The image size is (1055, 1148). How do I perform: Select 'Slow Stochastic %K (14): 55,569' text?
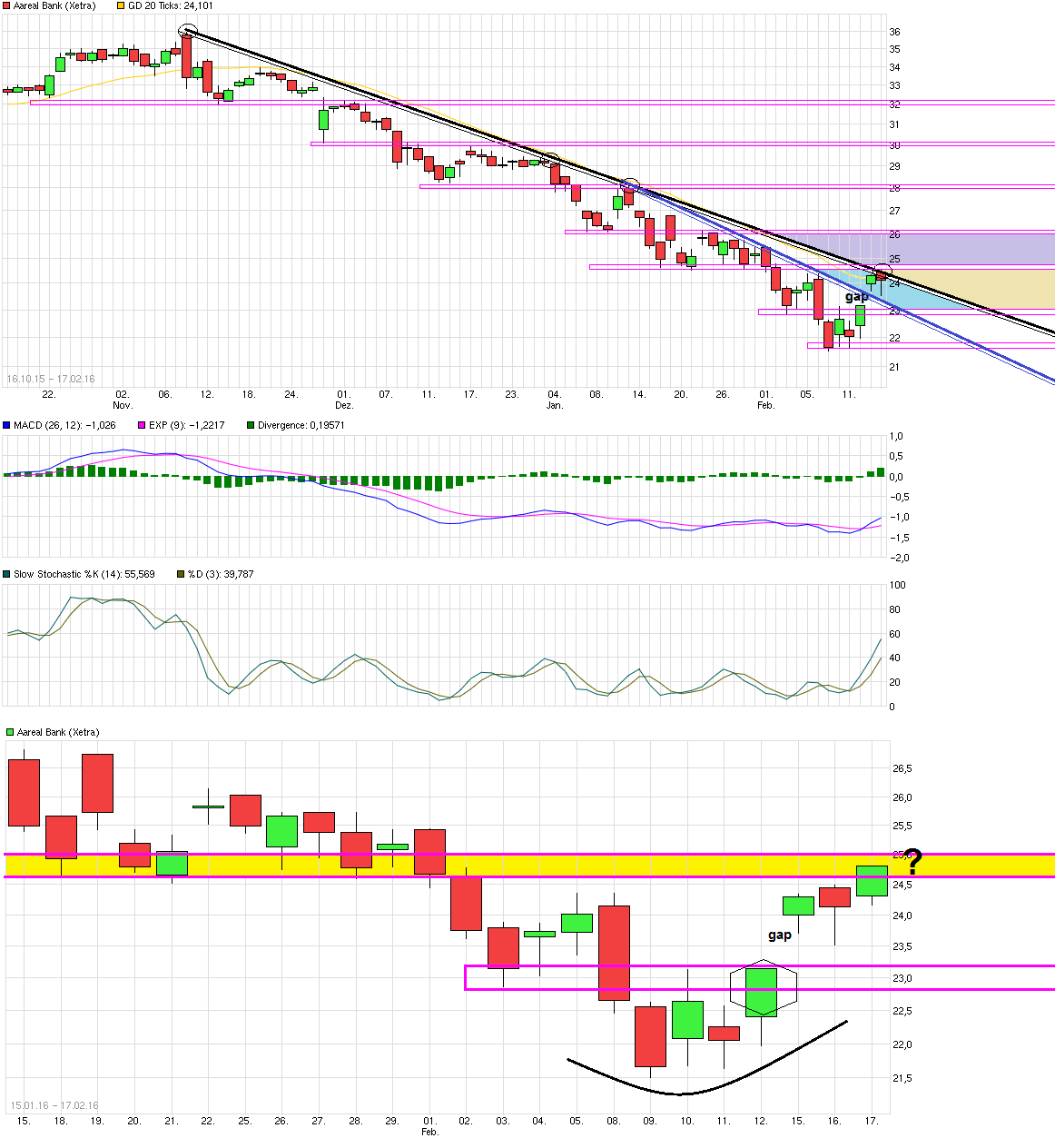pos(84,574)
